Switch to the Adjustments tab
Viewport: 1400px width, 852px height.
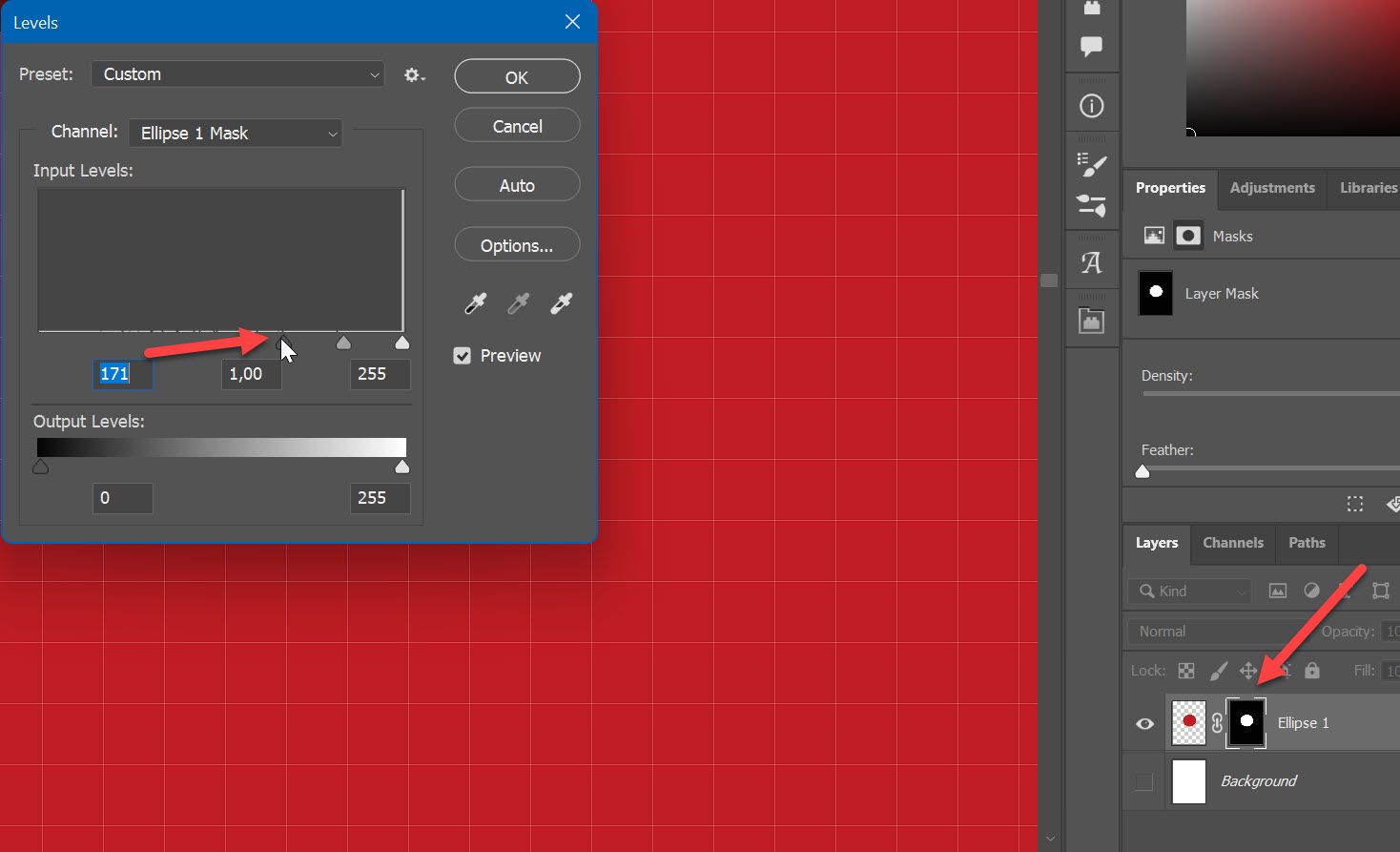point(1271,189)
